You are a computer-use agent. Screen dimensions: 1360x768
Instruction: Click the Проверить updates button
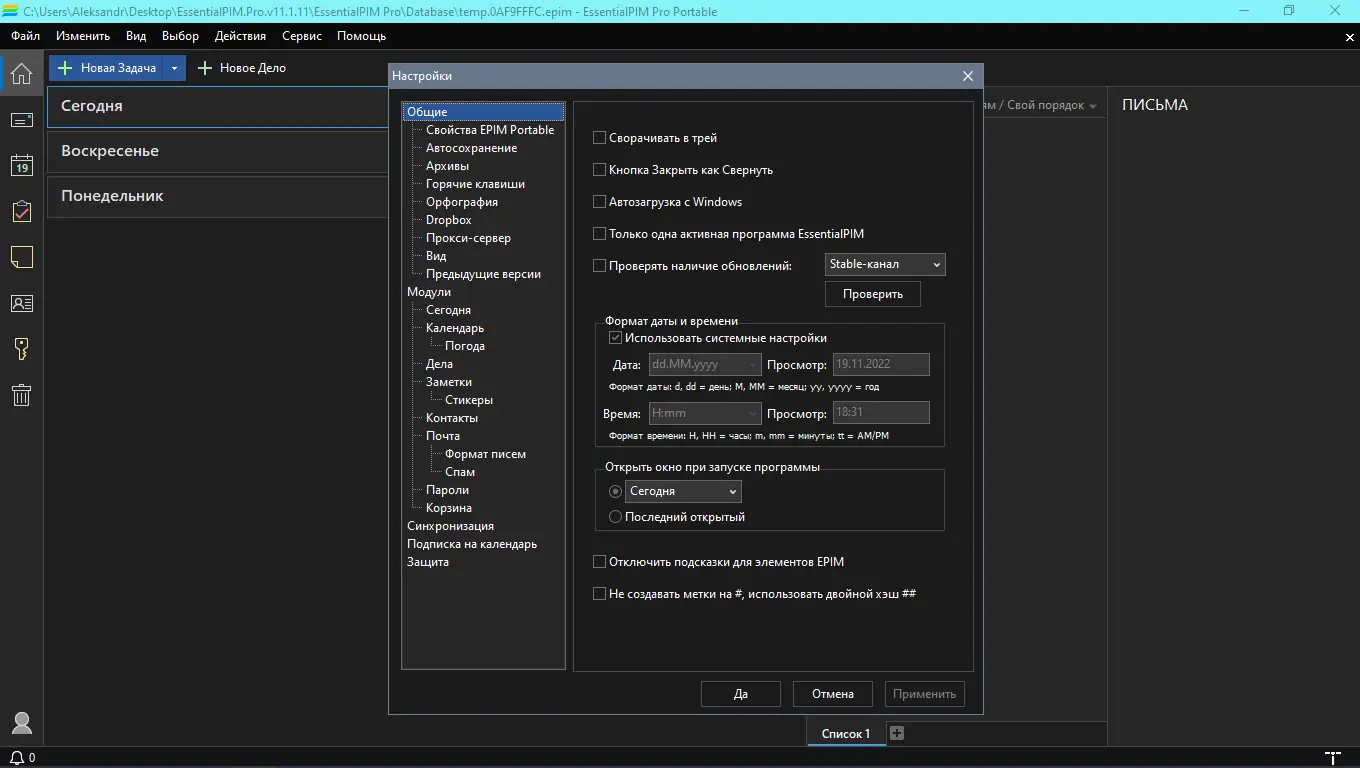[873, 294]
